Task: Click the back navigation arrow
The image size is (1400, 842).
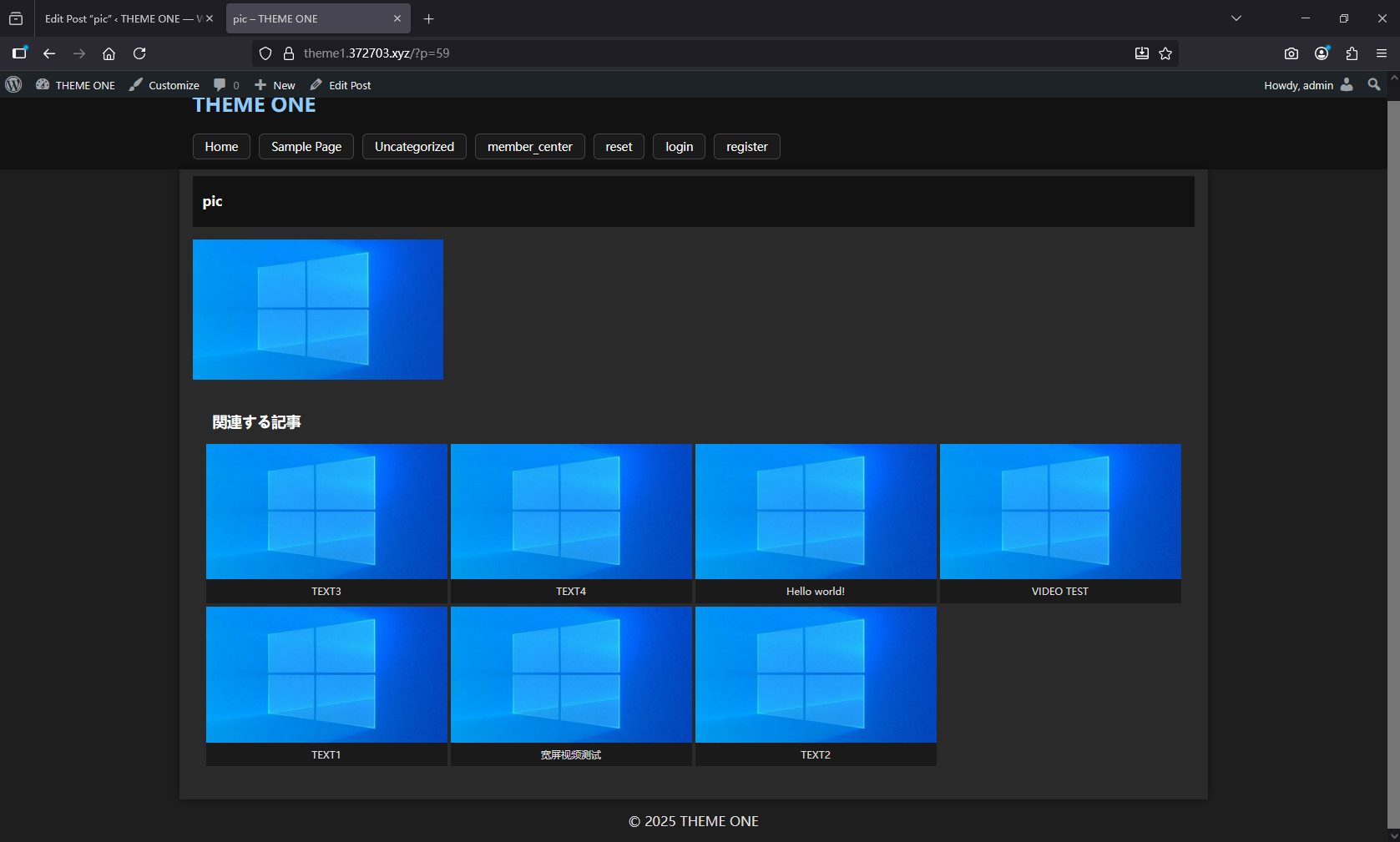Action: click(x=49, y=53)
